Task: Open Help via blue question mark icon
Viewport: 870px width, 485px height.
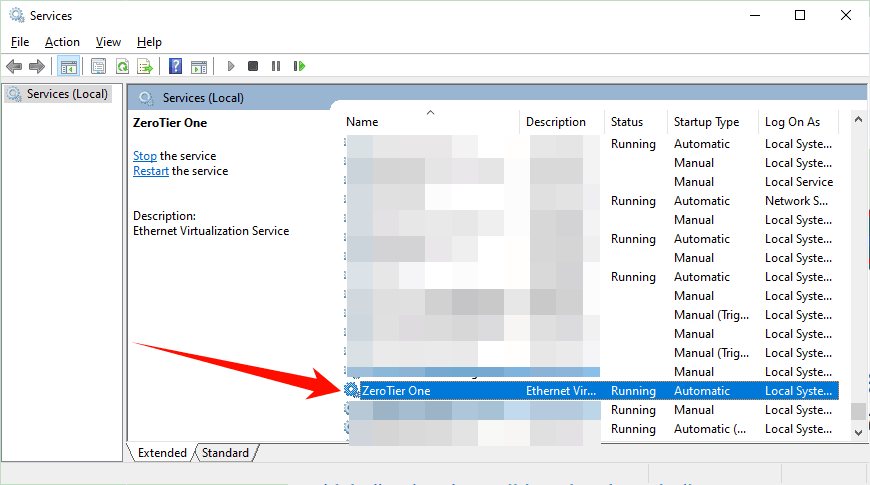Action: coord(175,66)
